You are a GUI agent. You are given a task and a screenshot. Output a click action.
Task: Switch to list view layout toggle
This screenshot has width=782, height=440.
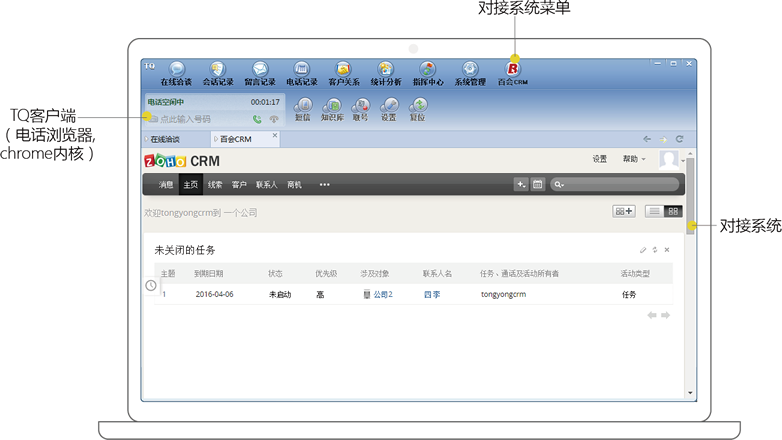(654, 211)
